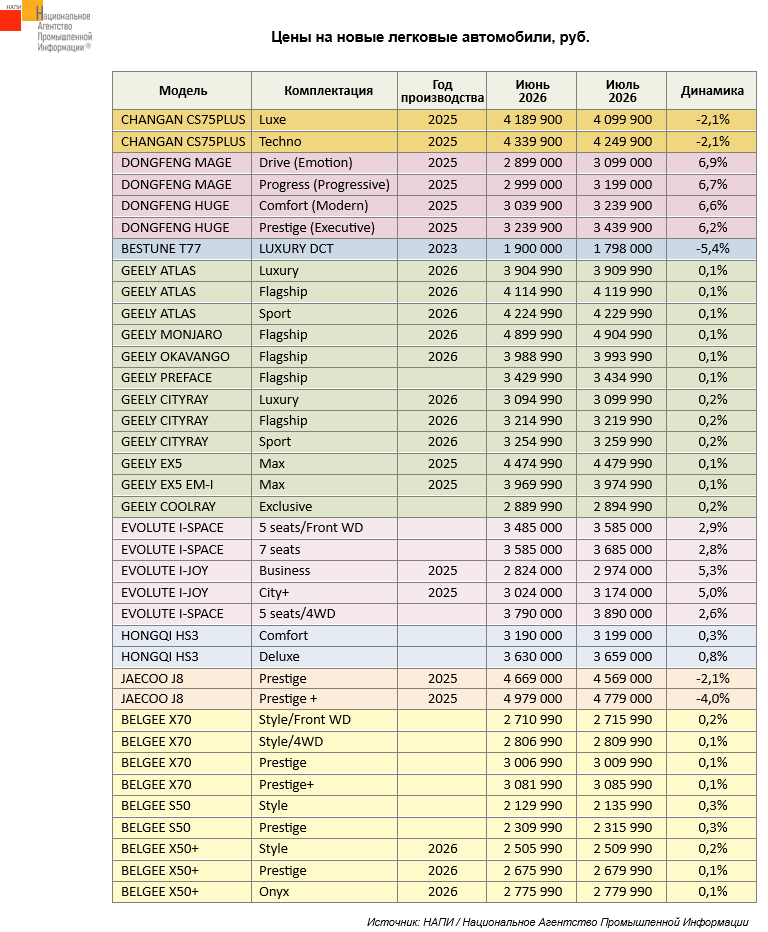Click EVOLUTE I-JOY Business trim cell

click(x=325, y=571)
